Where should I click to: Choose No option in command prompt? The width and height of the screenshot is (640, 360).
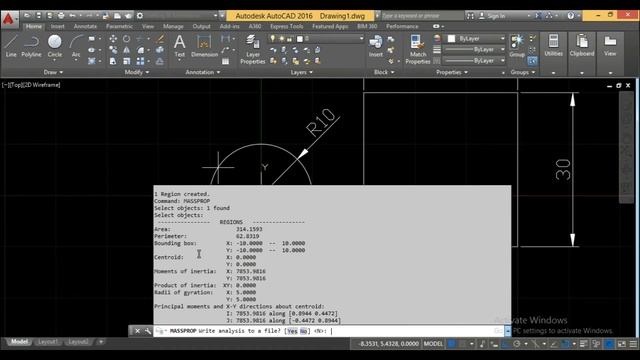click(x=303, y=331)
